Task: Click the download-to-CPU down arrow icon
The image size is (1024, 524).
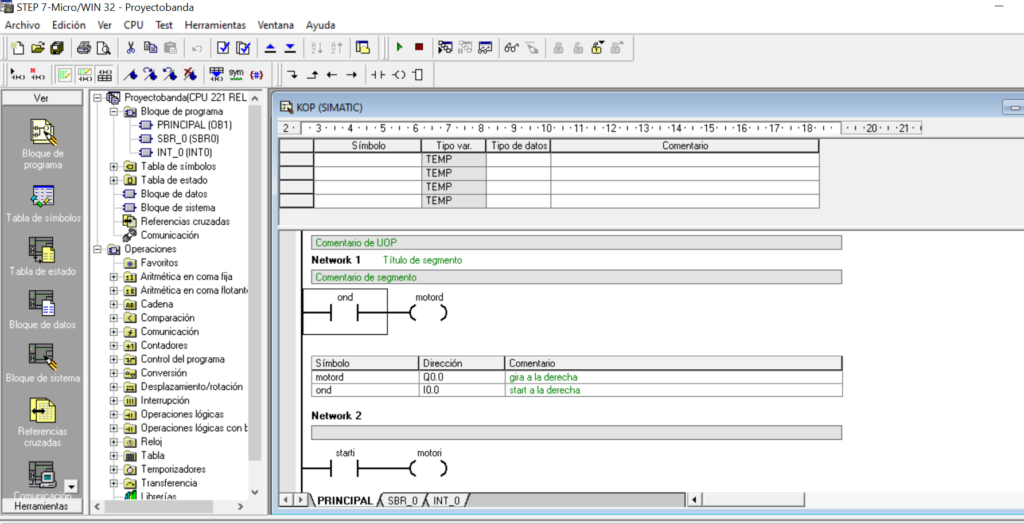Action: (x=290, y=47)
